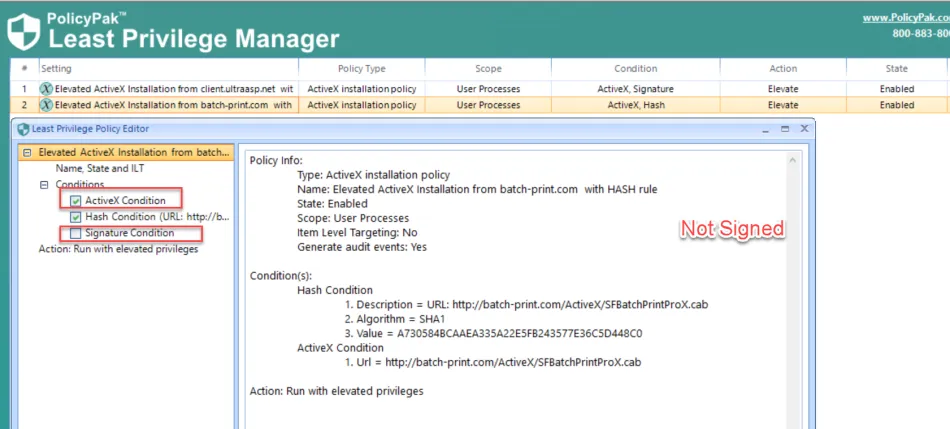Screen dimensions: 950x429
Task: Uncheck the ActiveX Condition checkbox
Action: (x=76, y=201)
